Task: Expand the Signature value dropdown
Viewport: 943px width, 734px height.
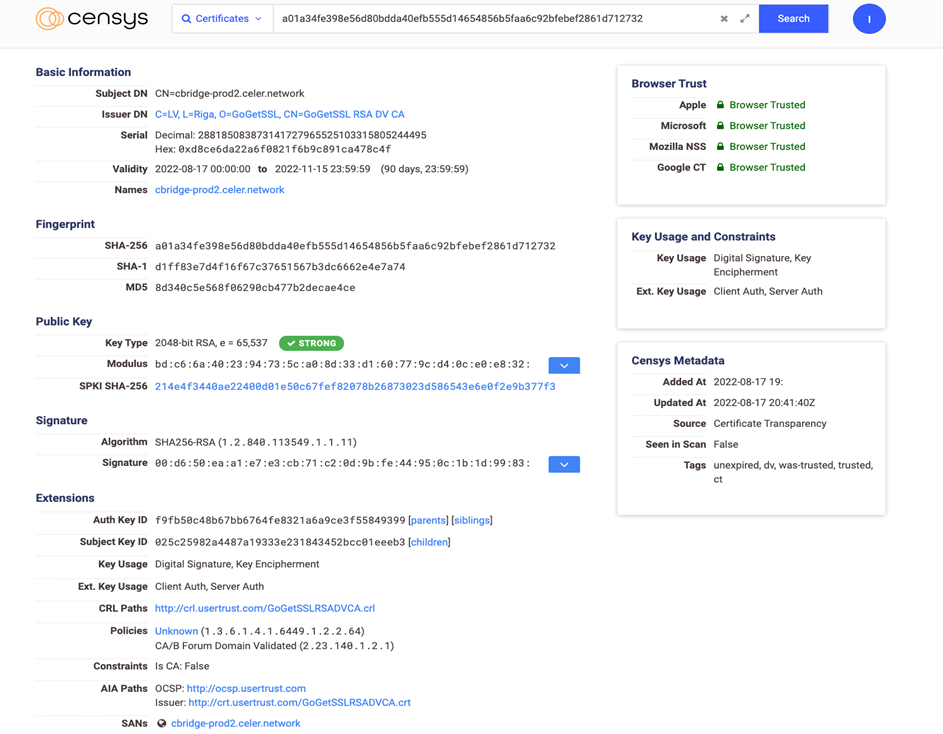Action: (564, 464)
